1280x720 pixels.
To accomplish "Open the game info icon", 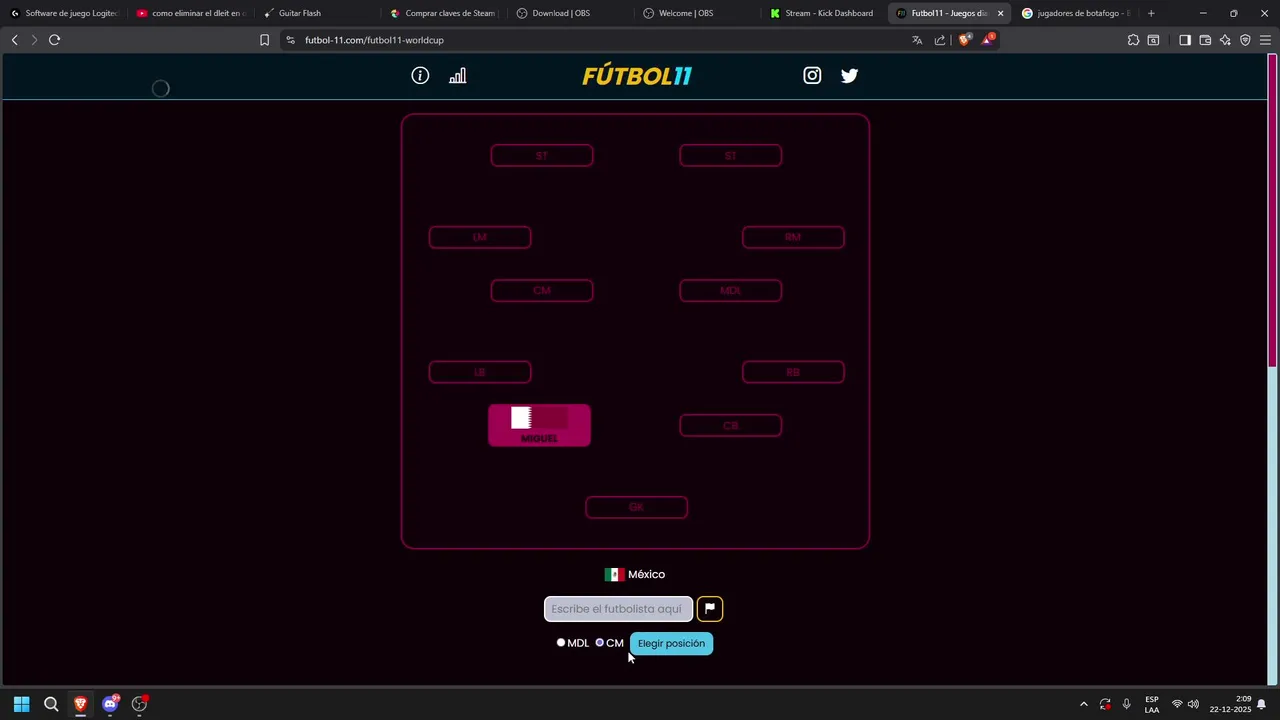I will click(420, 76).
